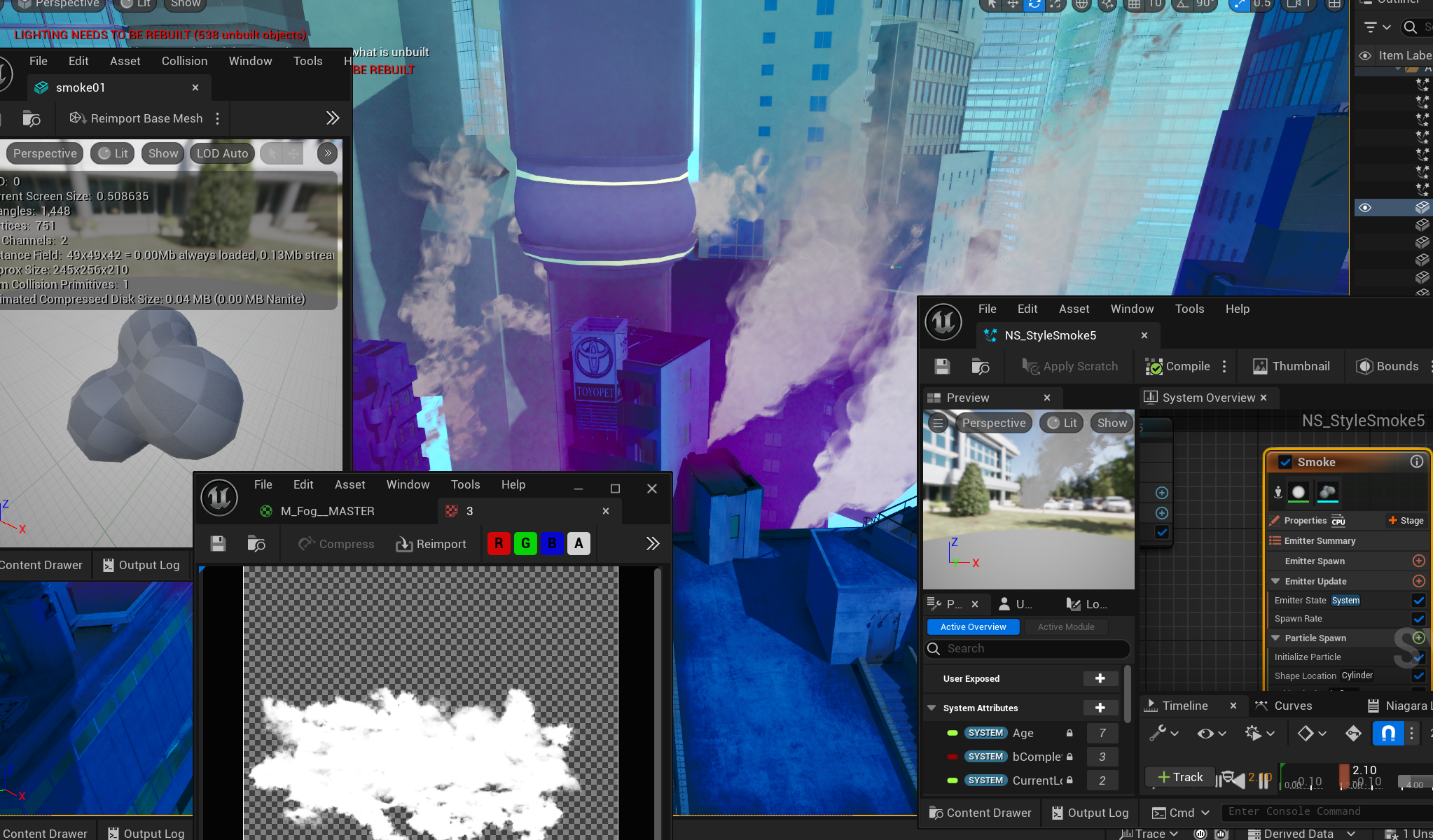Click the Save icon in NS_StyleSmoke5 toolbar
The width and height of the screenshot is (1433, 840).
click(942, 366)
